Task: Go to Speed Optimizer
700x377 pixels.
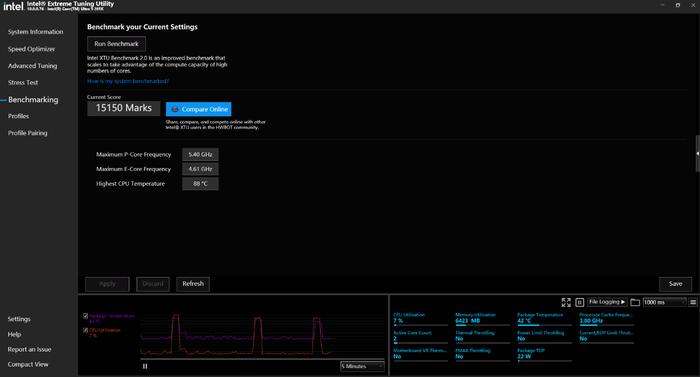Action: pyautogui.click(x=31, y=49)
